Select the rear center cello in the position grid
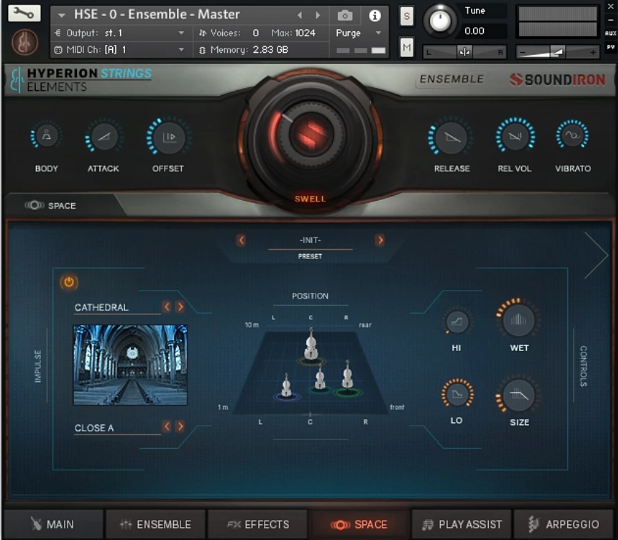 (x=311, y=344)
